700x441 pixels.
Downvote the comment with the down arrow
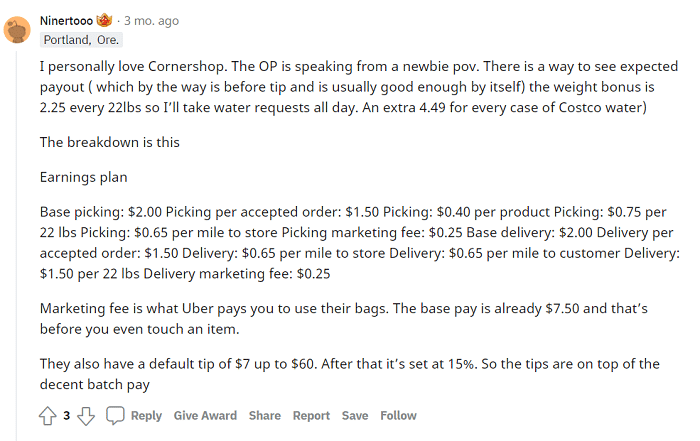86,416
